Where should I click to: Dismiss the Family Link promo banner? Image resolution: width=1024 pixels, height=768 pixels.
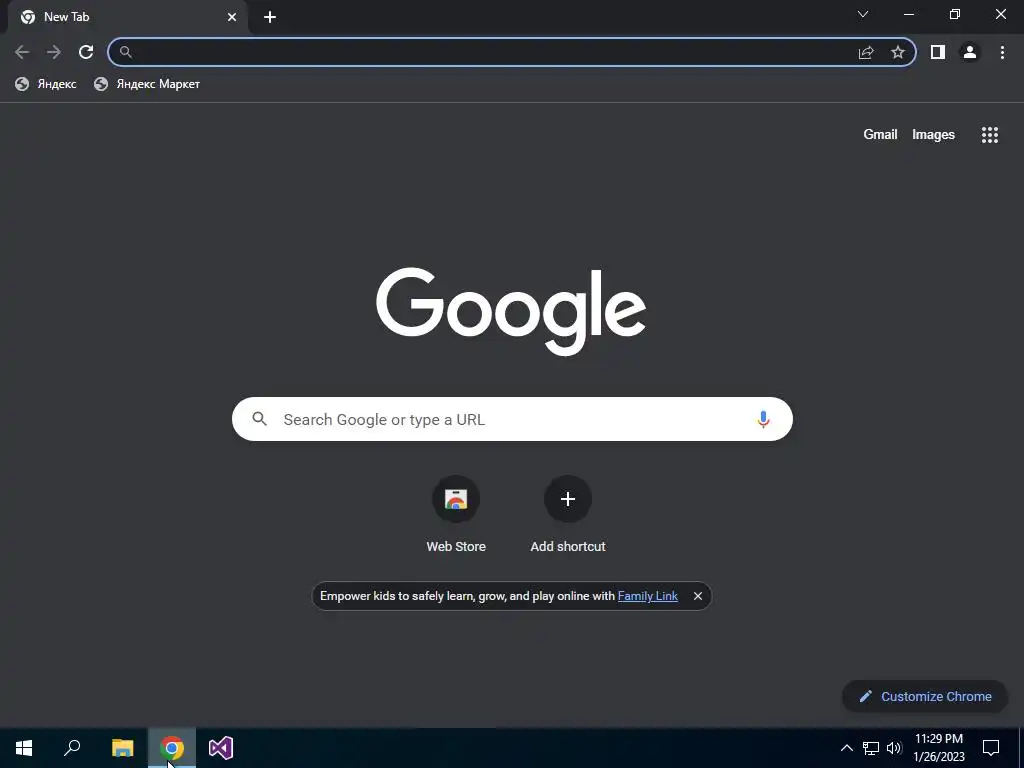[x=697, y=596]
